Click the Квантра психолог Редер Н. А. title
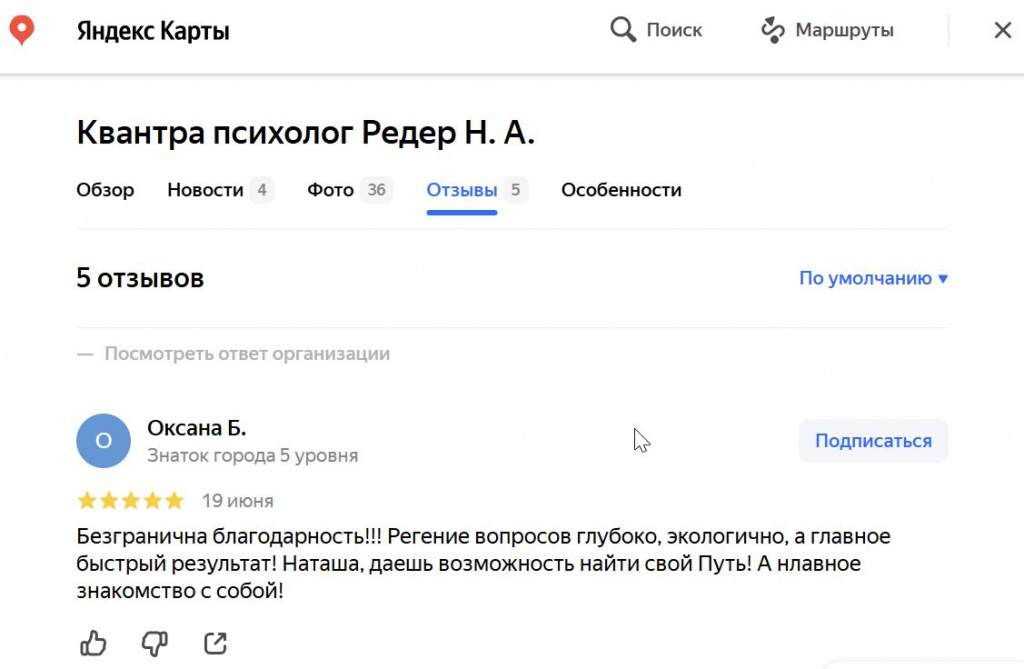1024x669 pixels. [306, 131]
